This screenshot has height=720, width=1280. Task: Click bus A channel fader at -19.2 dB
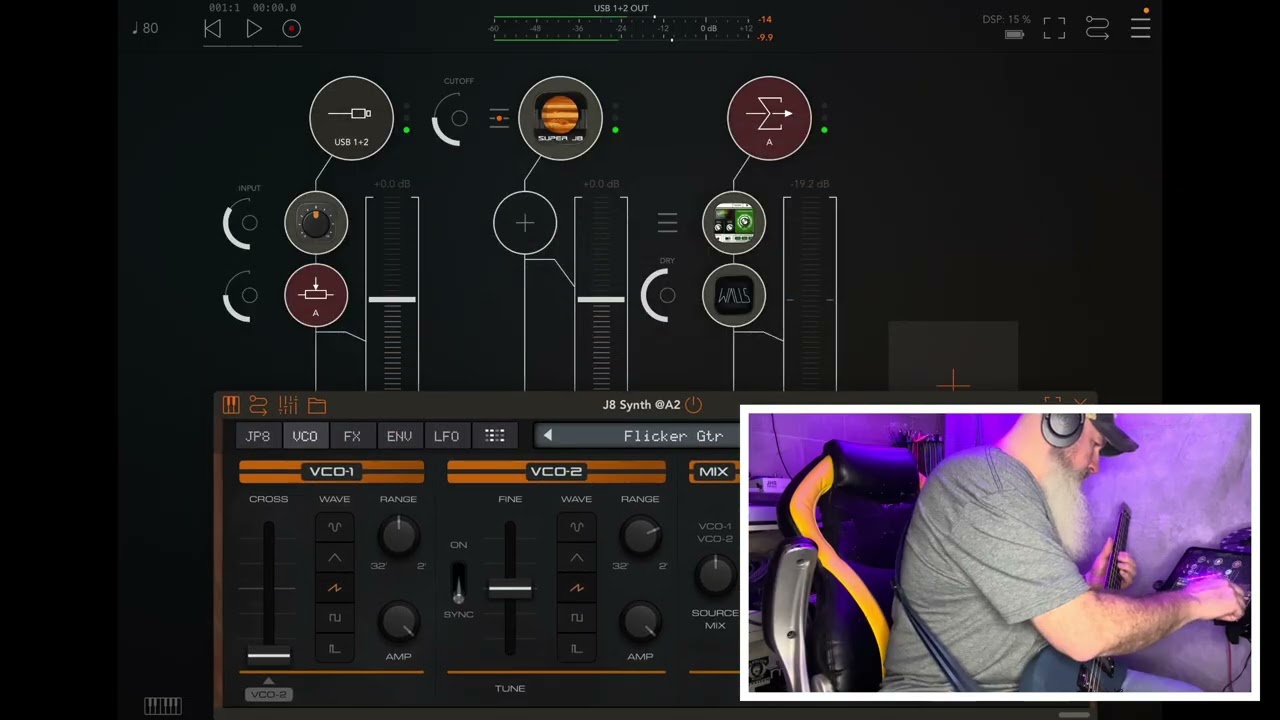click(x=810, y=299)
